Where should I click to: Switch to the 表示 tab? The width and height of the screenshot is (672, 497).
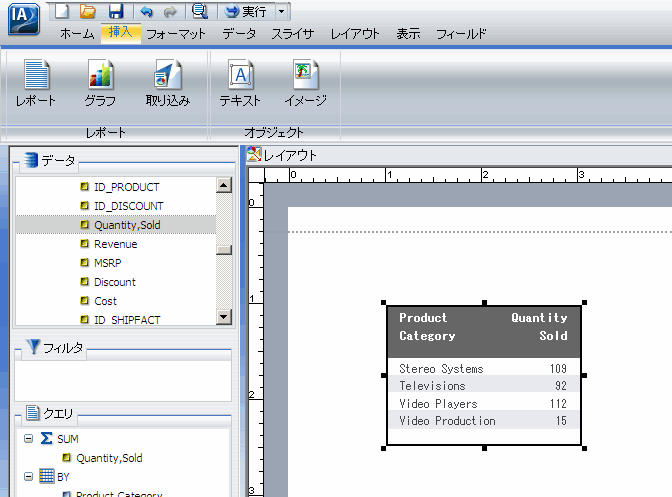point(408,33)
